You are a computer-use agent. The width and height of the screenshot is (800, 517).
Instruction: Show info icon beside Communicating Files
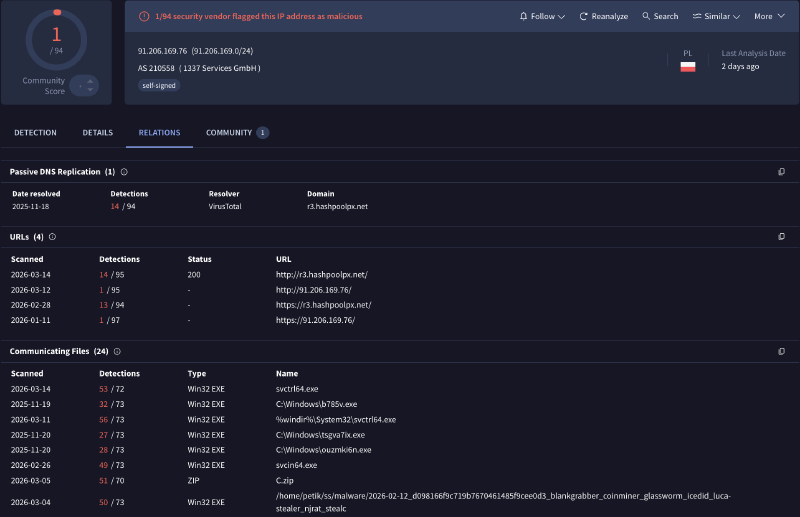click(x=117, y=352)
